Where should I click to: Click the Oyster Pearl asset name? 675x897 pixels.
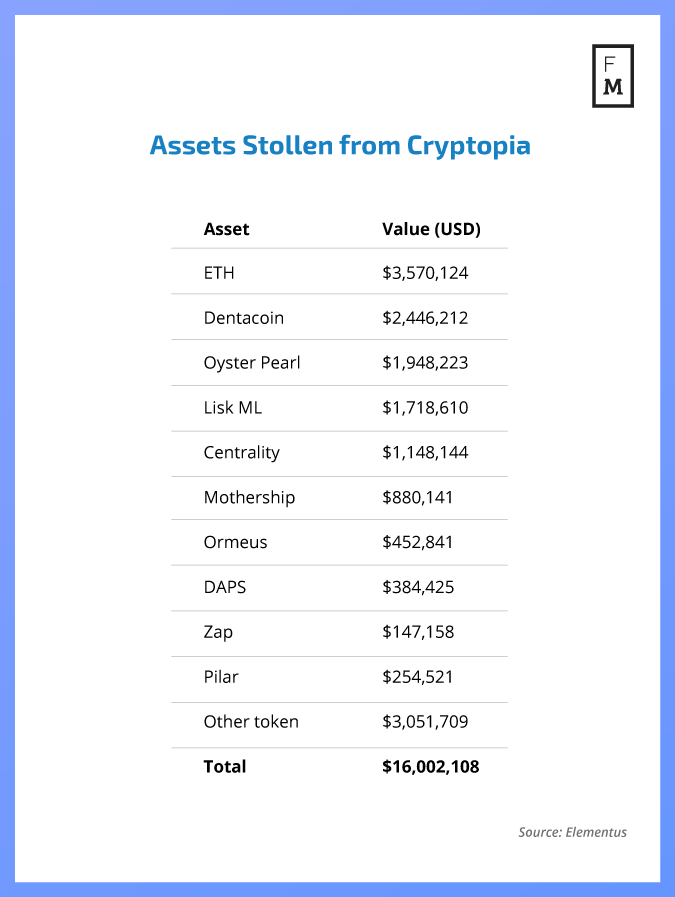click(252, 363)
